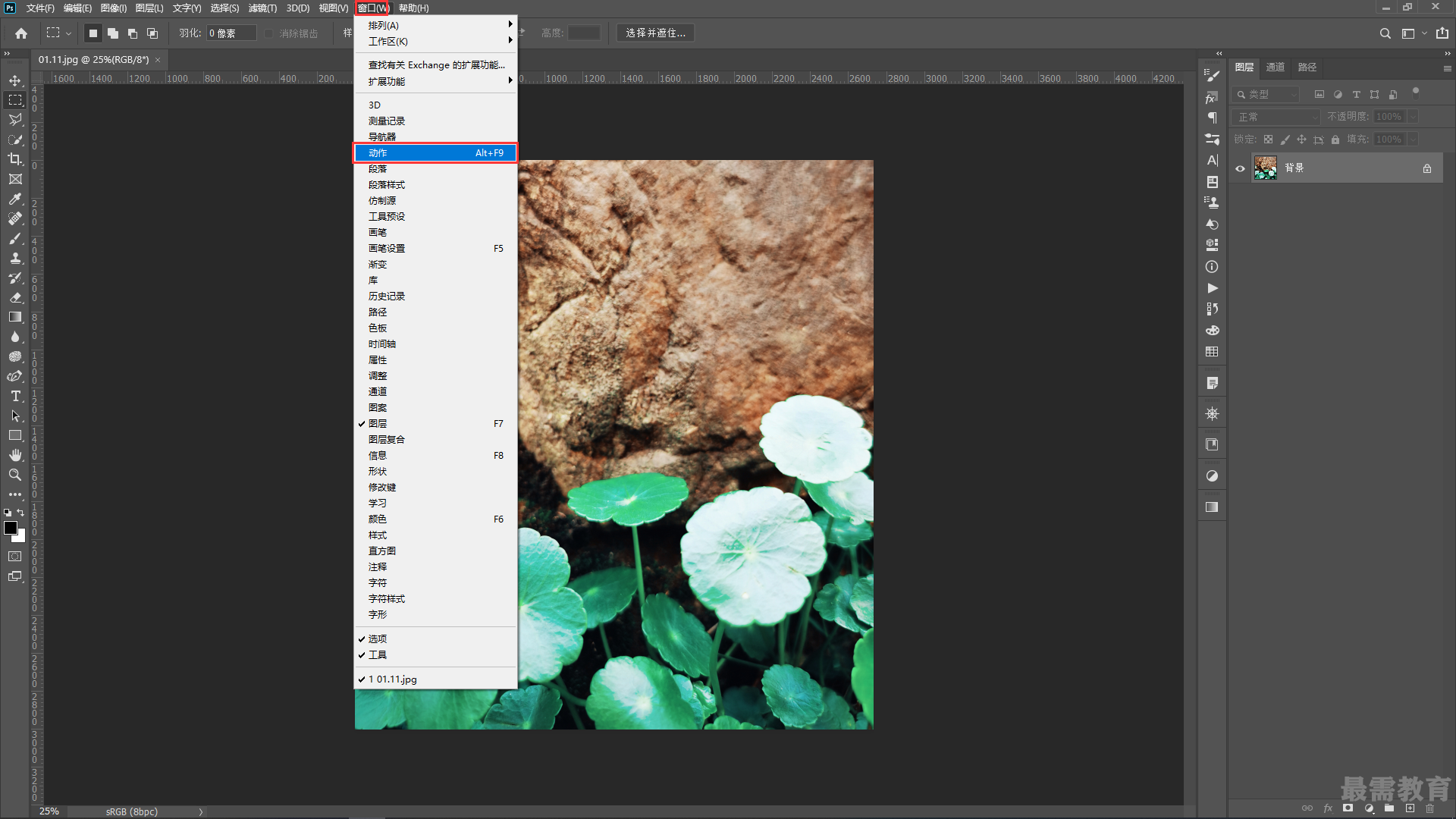Select the Hand tool

[15, 455]
